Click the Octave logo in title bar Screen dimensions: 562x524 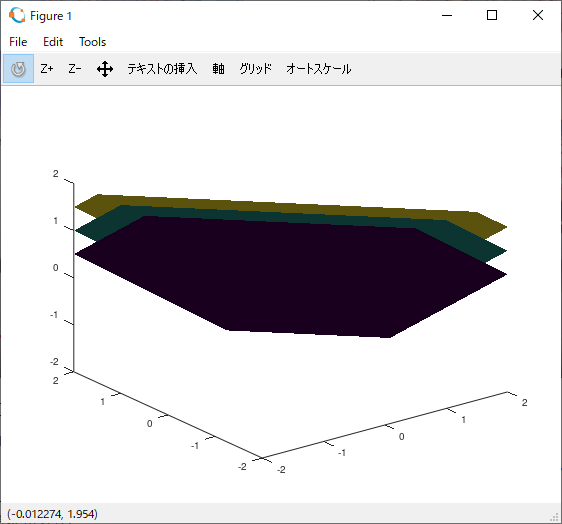point(17,15)
